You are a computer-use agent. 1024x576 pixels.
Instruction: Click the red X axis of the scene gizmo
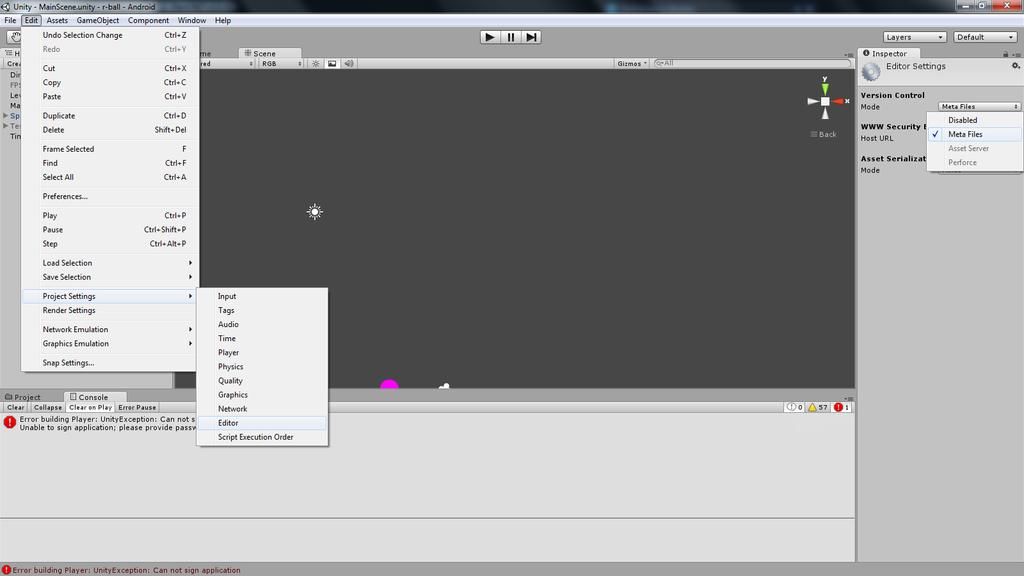tap(840, 101)
